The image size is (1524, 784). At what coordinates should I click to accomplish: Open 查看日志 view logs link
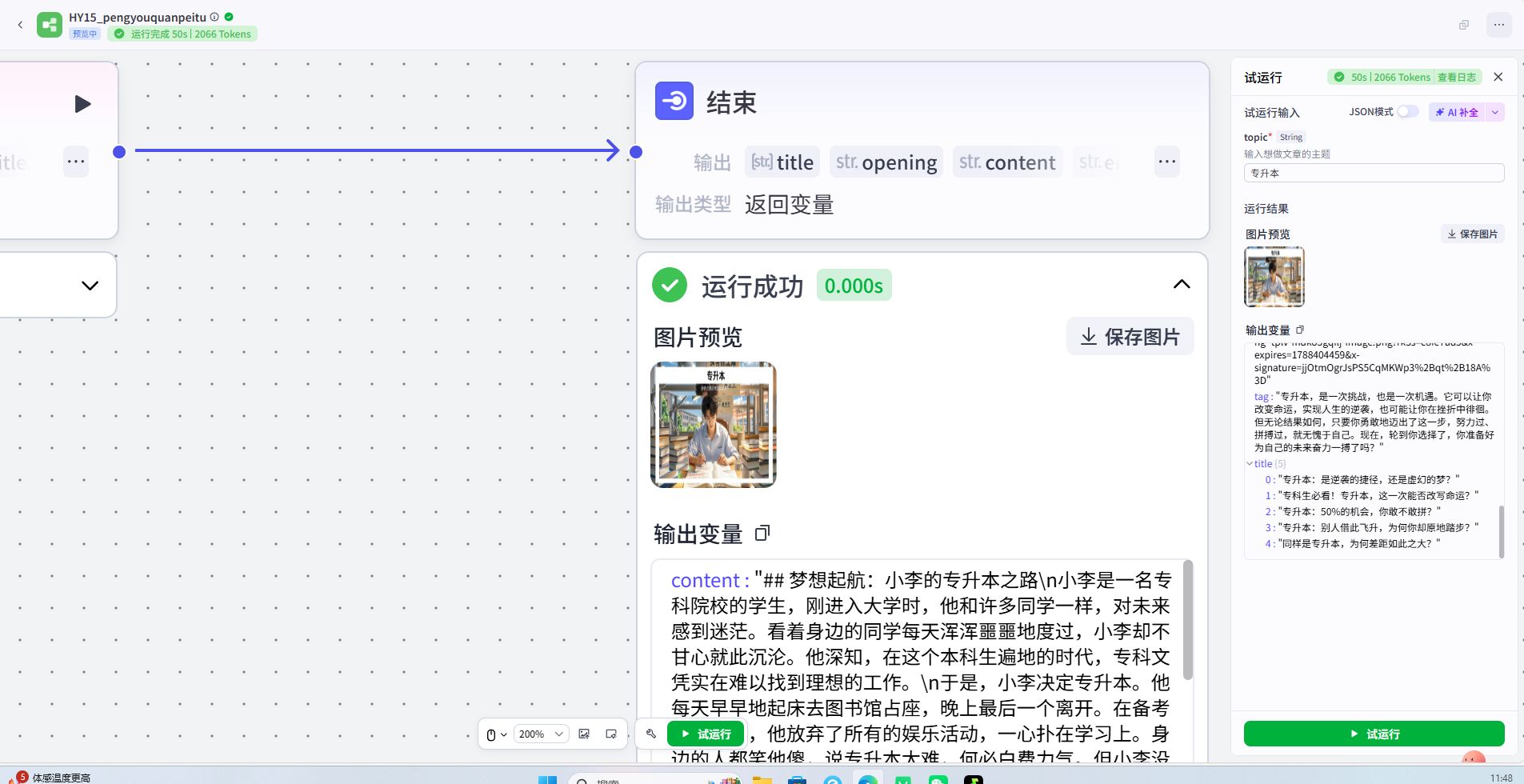pos(1456,78)
